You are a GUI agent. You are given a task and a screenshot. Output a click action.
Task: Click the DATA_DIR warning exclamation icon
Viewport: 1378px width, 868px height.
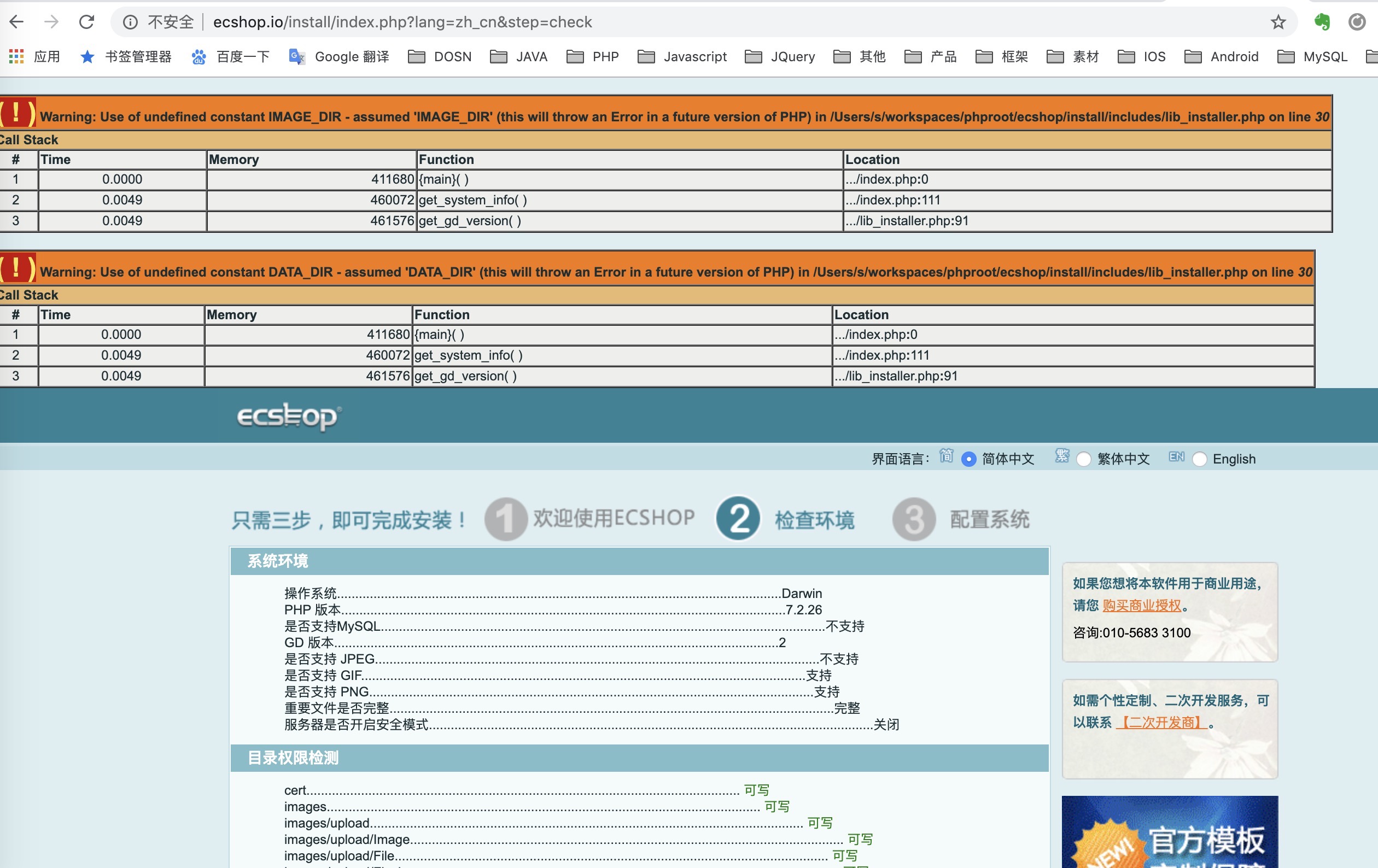[16, 268]
